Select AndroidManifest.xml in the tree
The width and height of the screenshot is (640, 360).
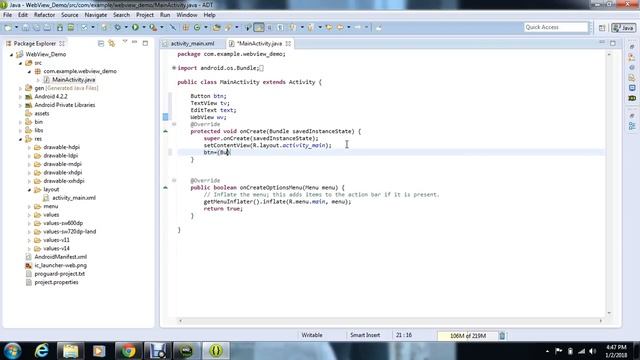tap(60, 257)
